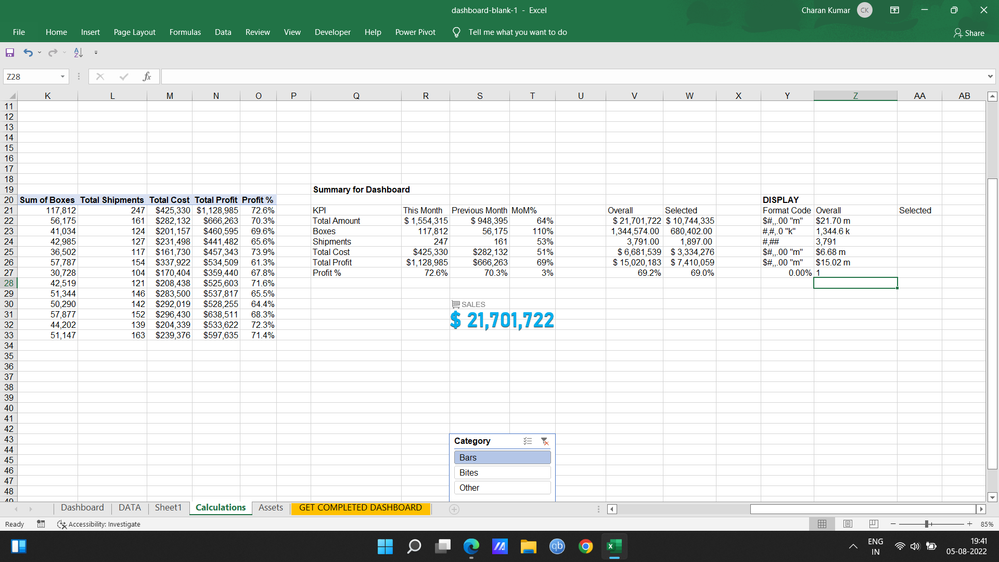Open the Page Layout ribbon tab
The image size is (999, 562).
(x=134, y=32)
